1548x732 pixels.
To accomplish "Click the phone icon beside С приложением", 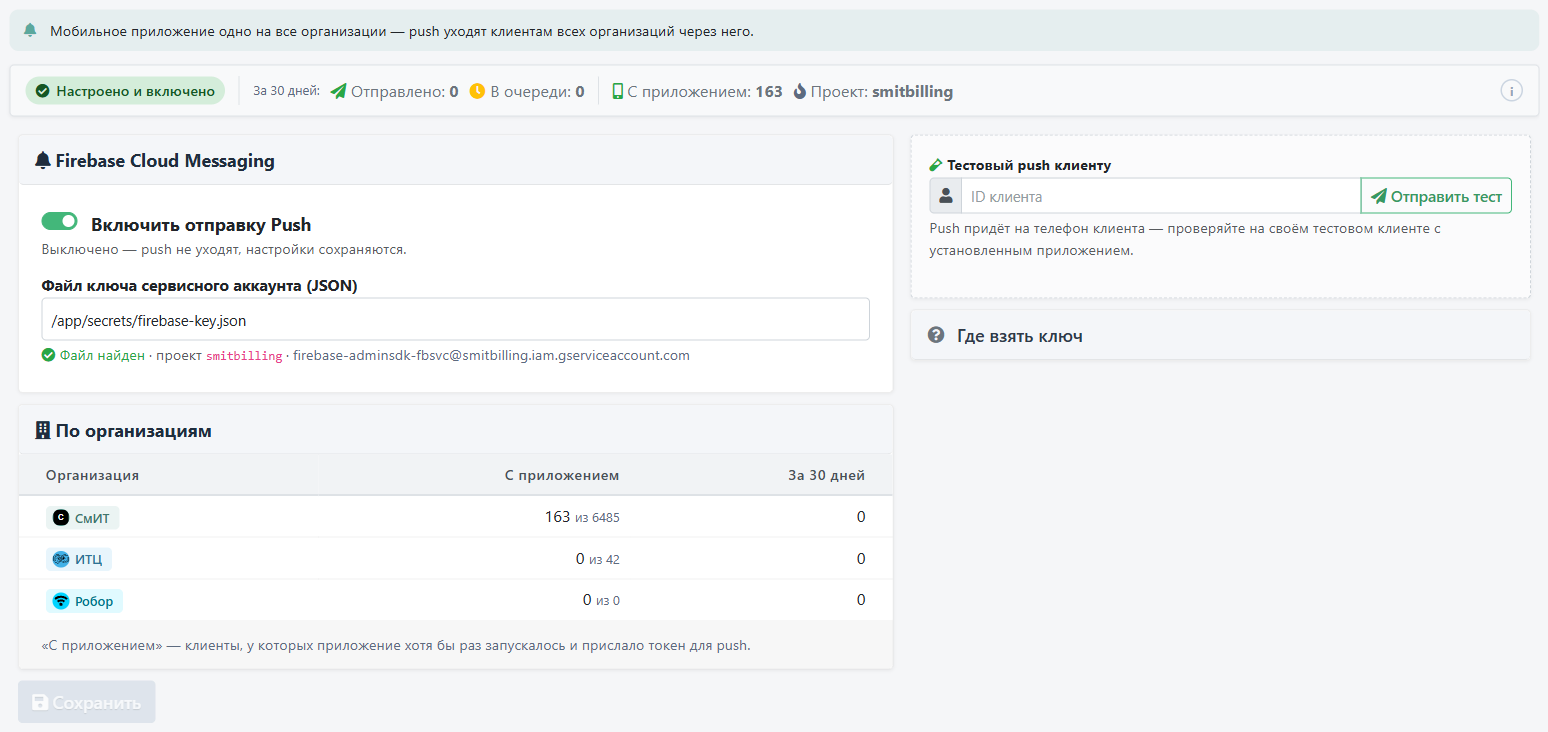I will pyautogui.click(x=618, y=91).
